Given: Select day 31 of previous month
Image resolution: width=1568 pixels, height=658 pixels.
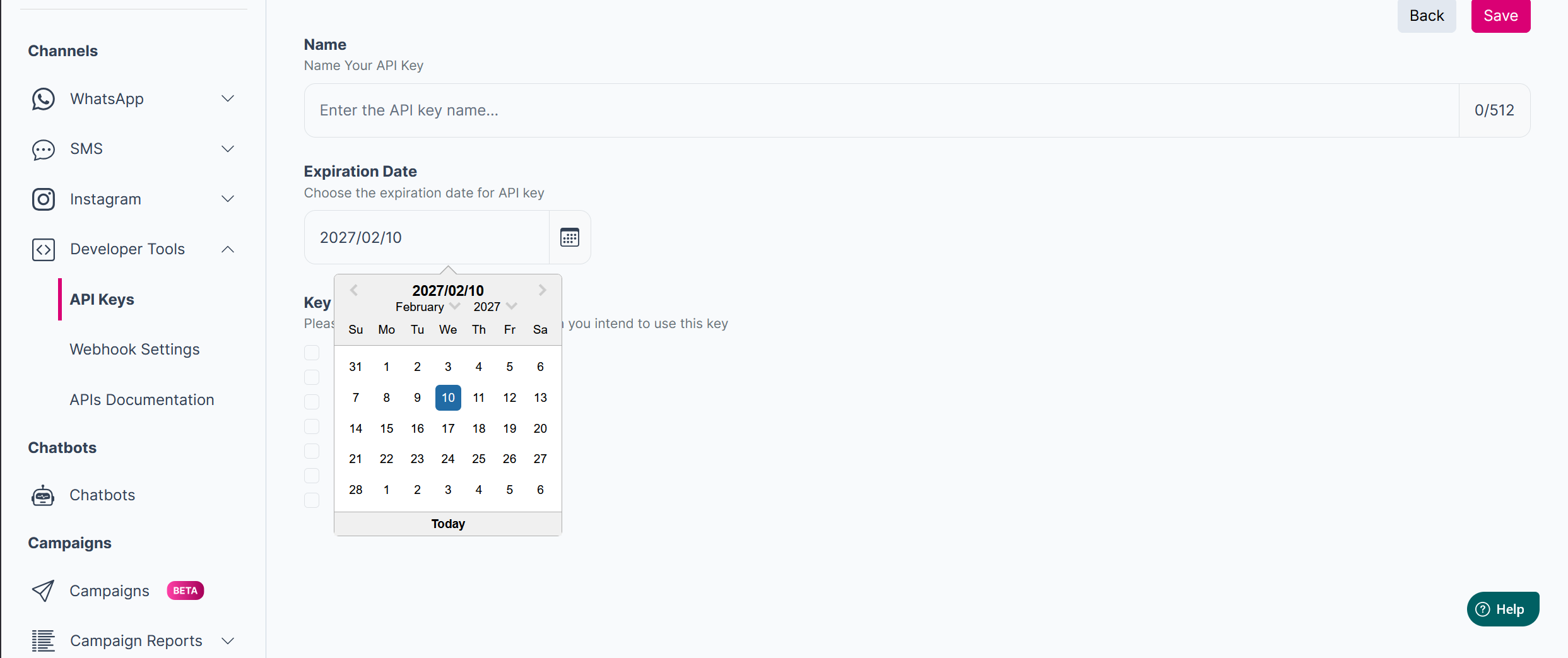Looking at the screenshot, I should pyautogui.click(x=356, y=367).
